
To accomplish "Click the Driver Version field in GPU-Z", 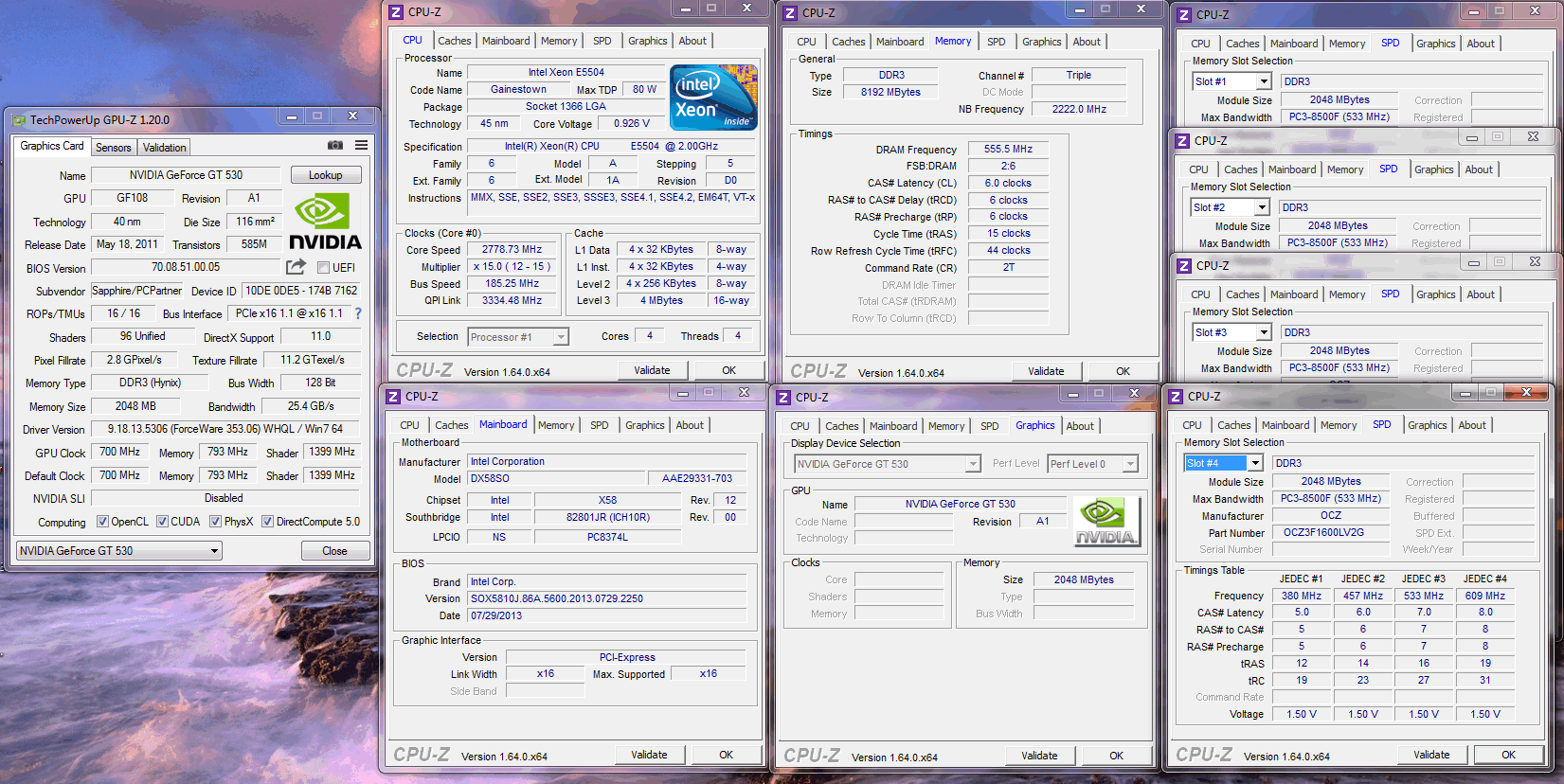I will 225,429.
